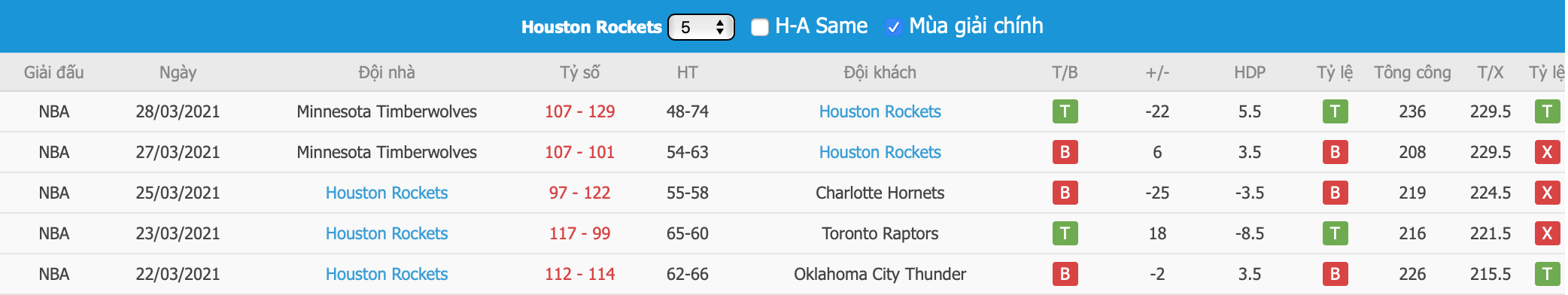1568x295 pixels.
Task: Click the 117 - 99 score
Action: [579, 233]
